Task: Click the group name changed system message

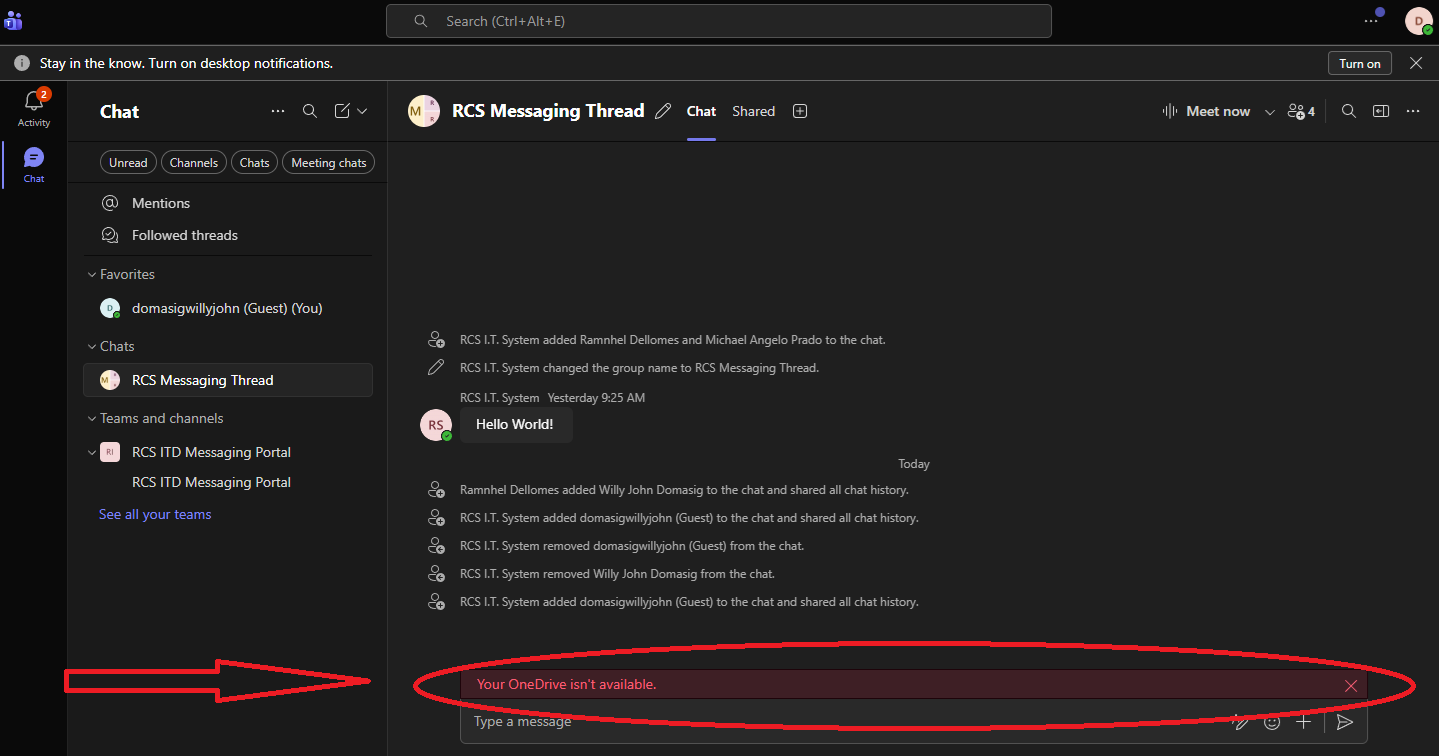Action: [639, 368]
